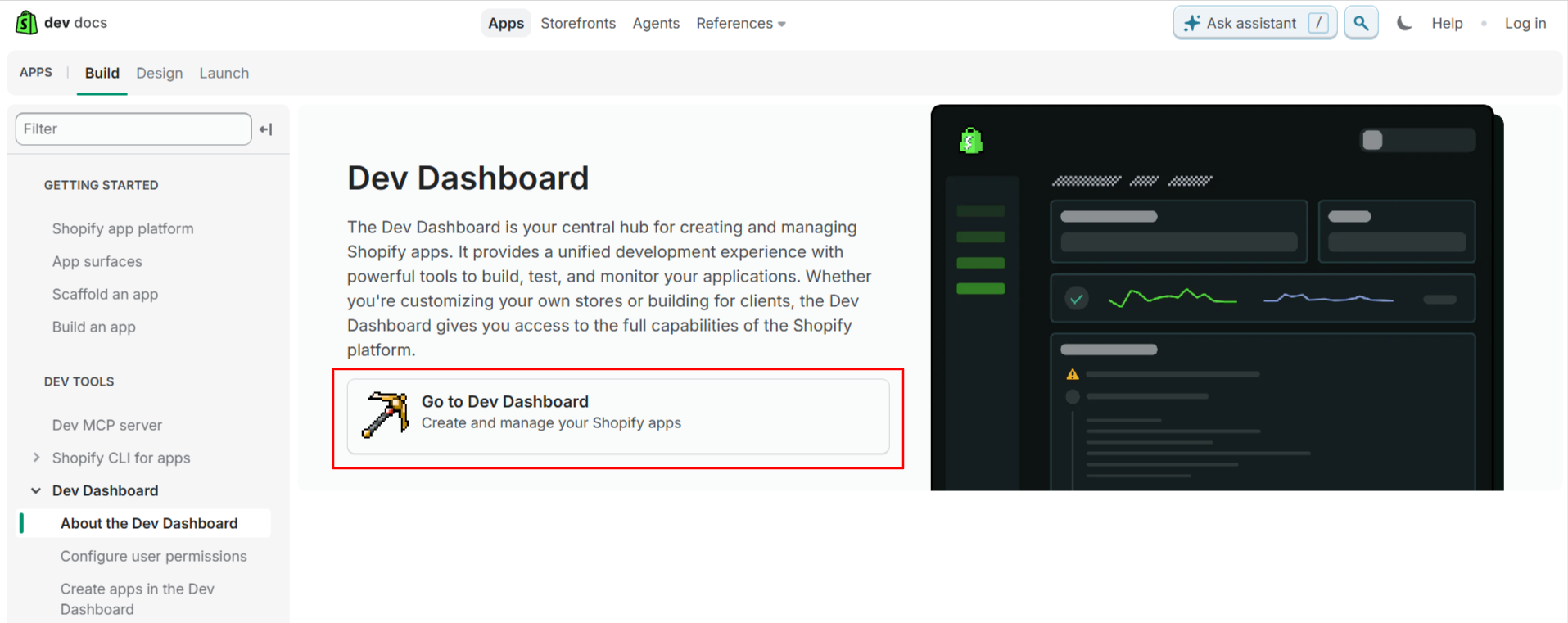Toggle dark mode with moon icon
This screenshot has width=1568, height=623.
tap(1404, 23)
